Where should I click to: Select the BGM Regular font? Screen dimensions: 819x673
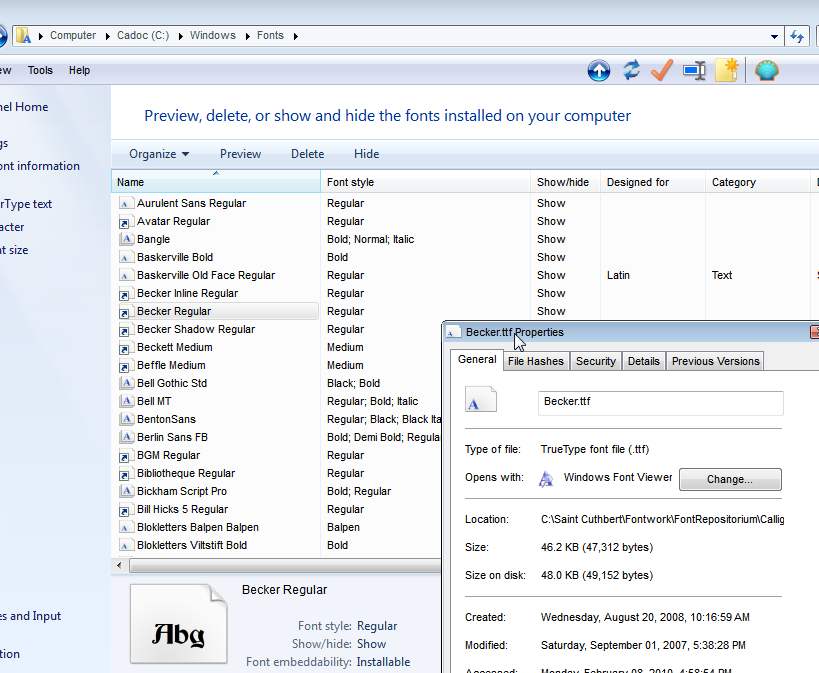click(168, 456)
